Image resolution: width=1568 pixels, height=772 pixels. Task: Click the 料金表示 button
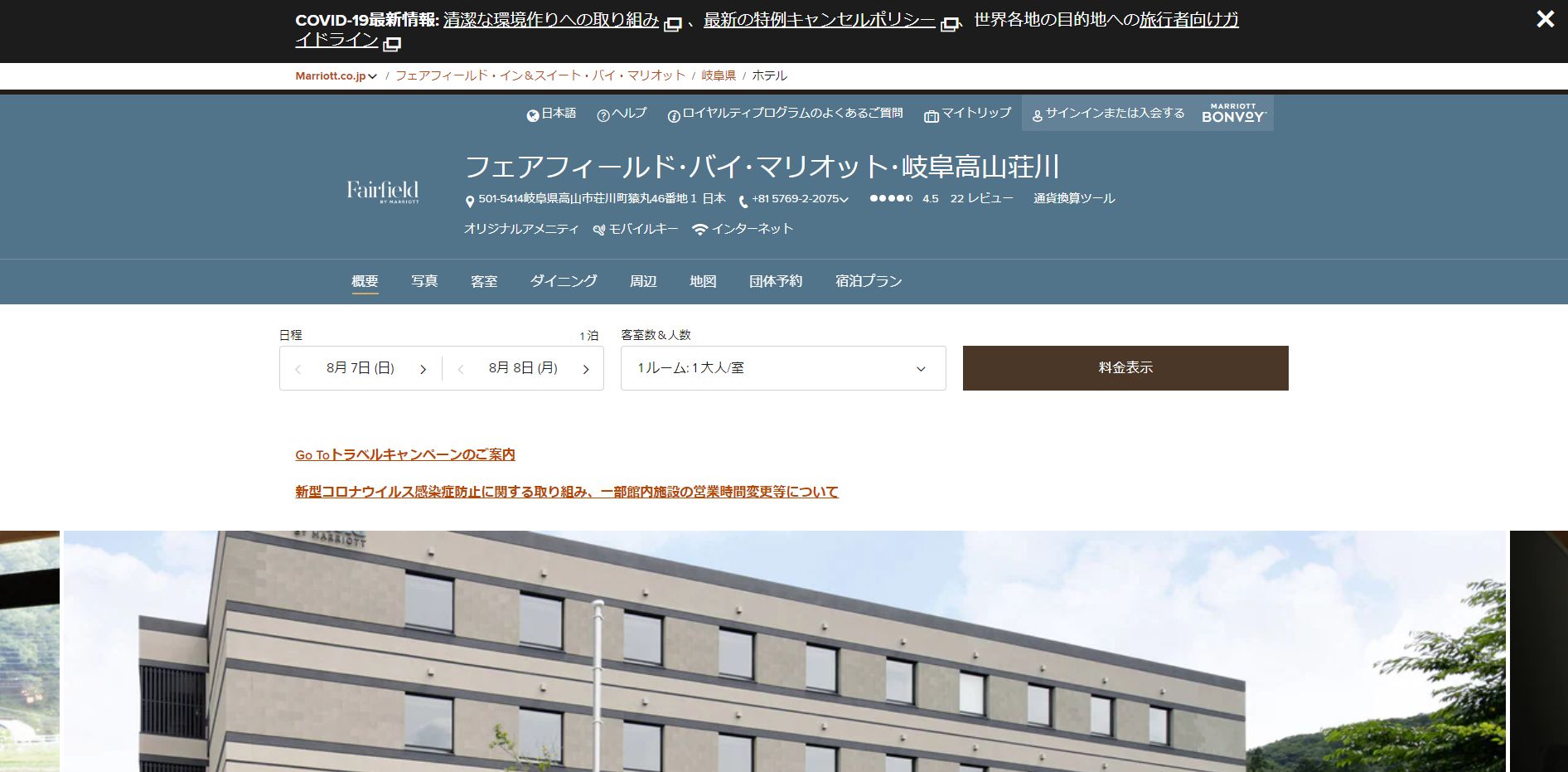click(x=1125, y=368)
